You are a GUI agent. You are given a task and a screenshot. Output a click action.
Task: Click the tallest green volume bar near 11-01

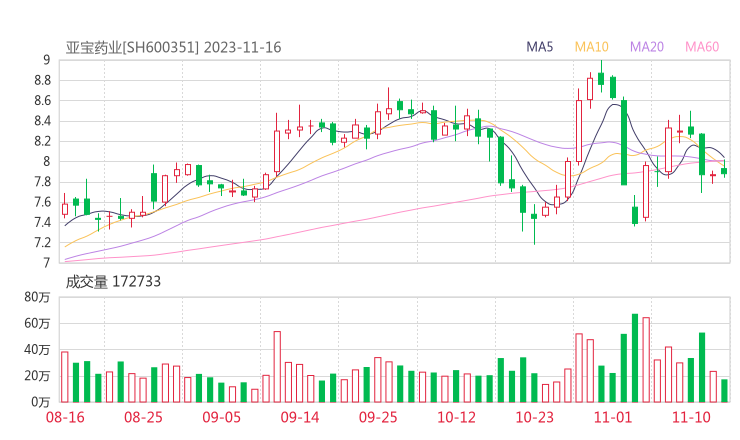pos(635,358)
